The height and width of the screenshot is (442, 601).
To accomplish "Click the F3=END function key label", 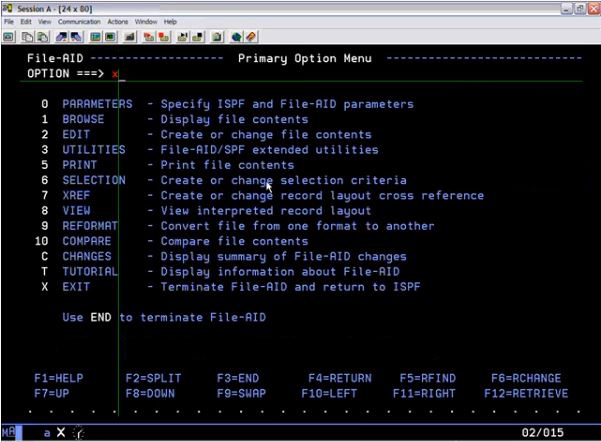I will [x=238, y=378].
